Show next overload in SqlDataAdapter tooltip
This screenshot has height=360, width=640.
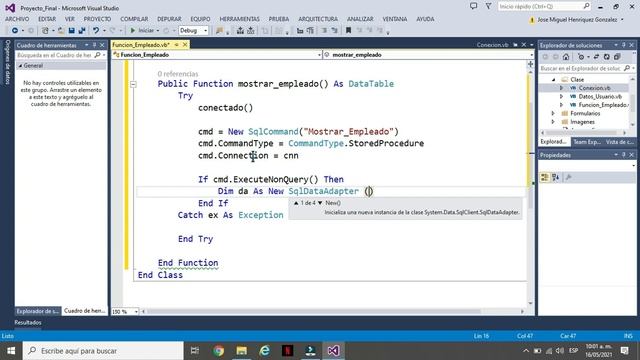point(320,203)
